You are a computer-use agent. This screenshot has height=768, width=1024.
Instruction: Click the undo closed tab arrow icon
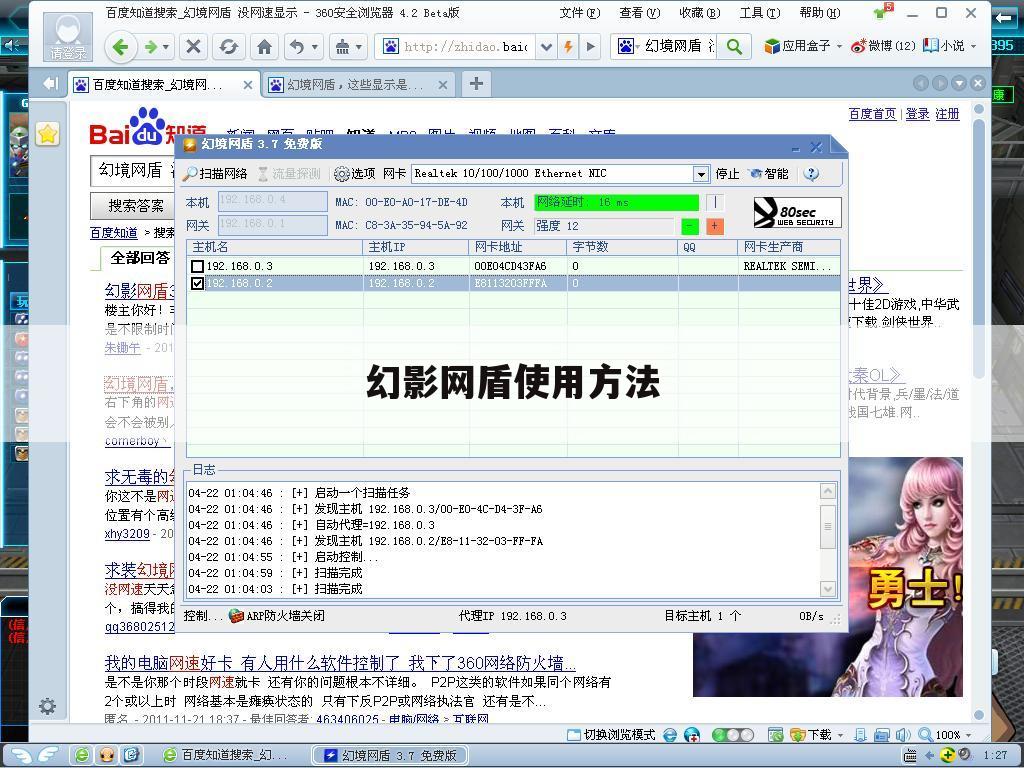[x=298, y=47]
